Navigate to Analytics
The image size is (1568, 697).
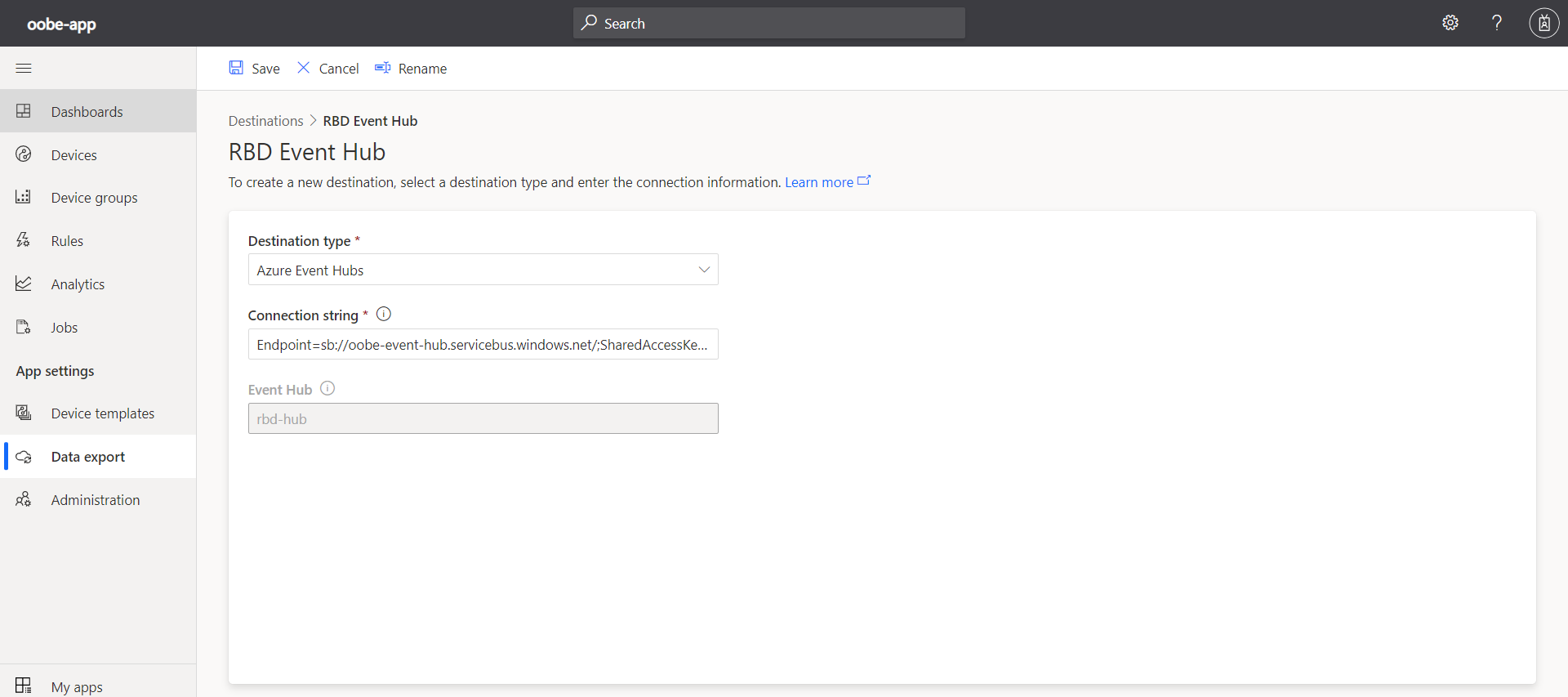[x=78, y=284]
